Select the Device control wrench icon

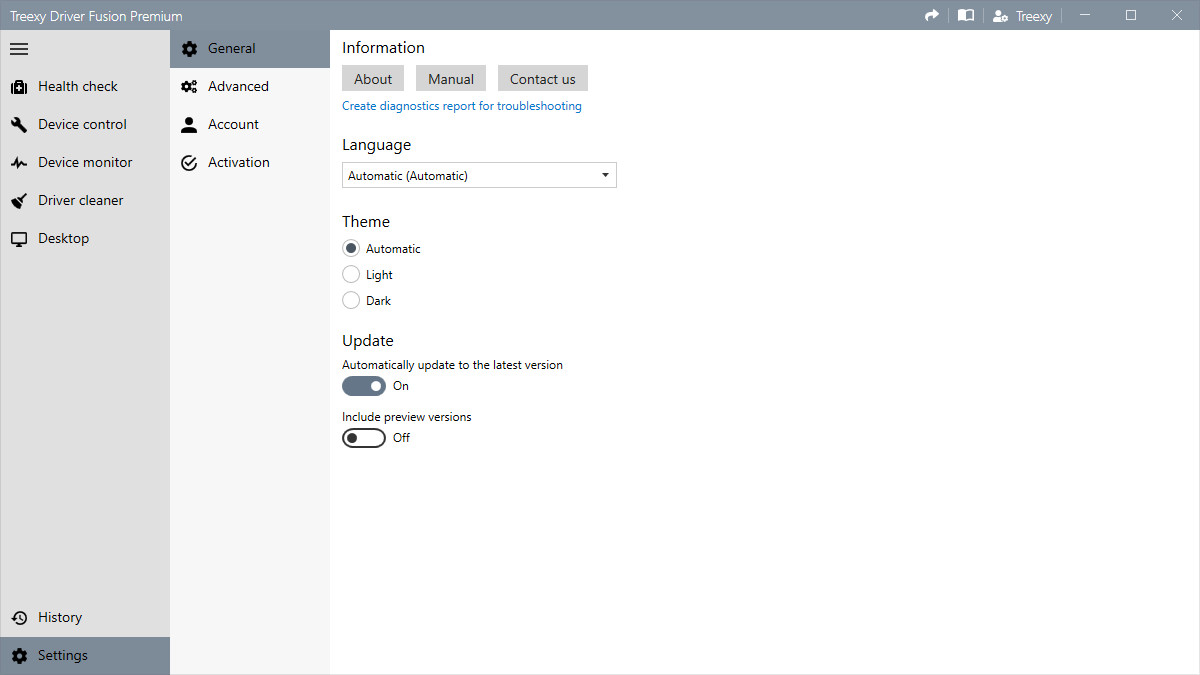[x=21, y=124]
